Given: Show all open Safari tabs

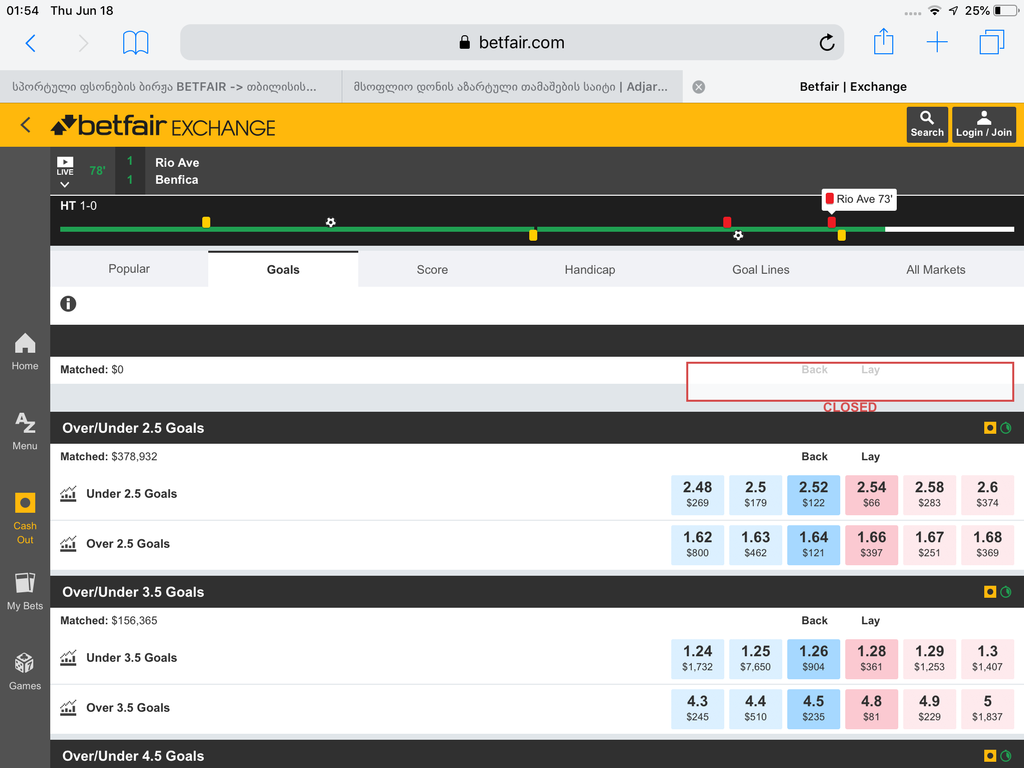Looking at the screenshot, I should (x=991, y=42).
